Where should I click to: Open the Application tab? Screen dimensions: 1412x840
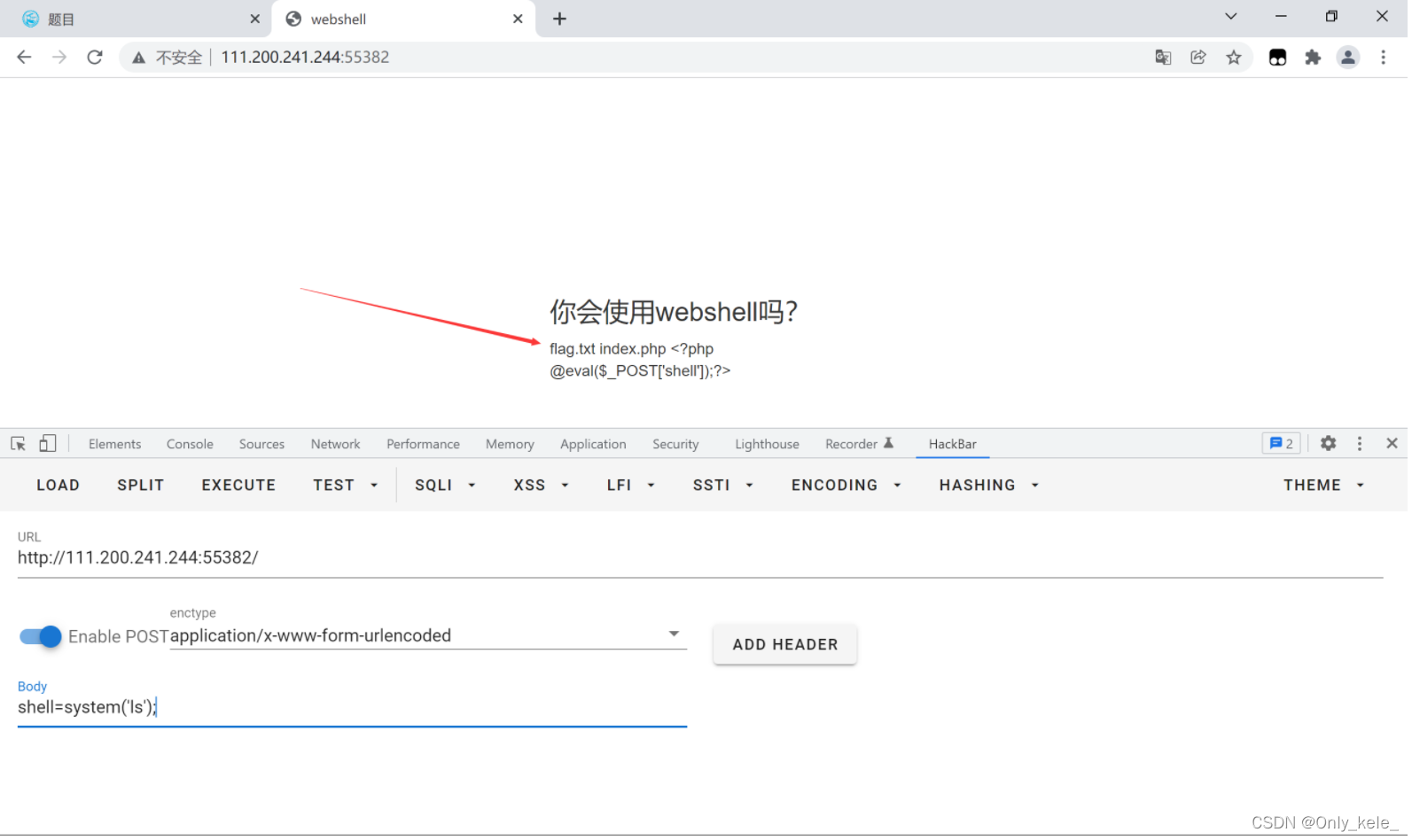593,445
